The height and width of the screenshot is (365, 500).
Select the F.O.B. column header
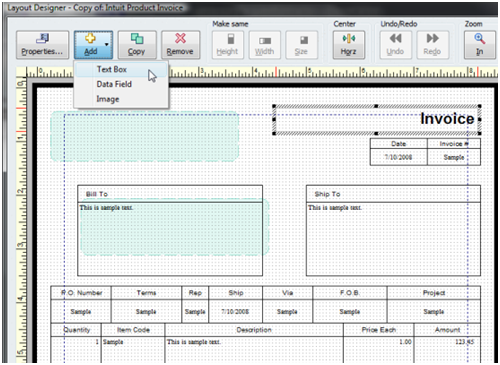click(350, 293)
